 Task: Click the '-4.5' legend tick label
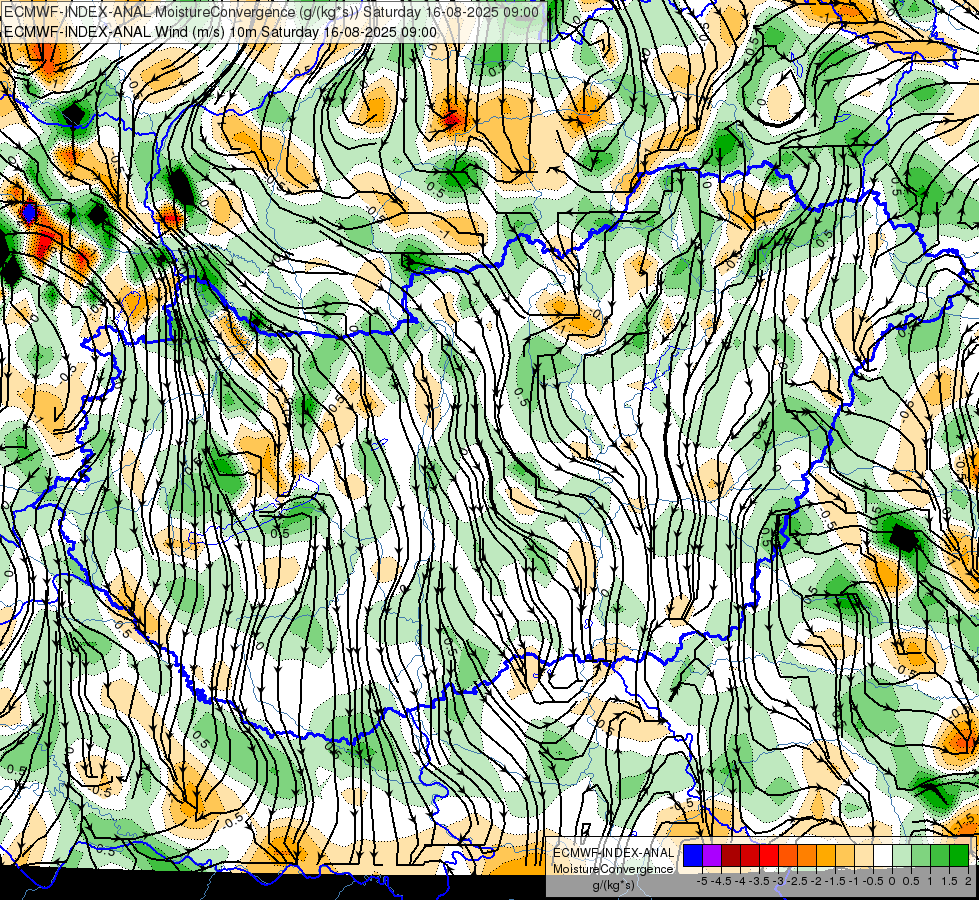tap(721, 881)
